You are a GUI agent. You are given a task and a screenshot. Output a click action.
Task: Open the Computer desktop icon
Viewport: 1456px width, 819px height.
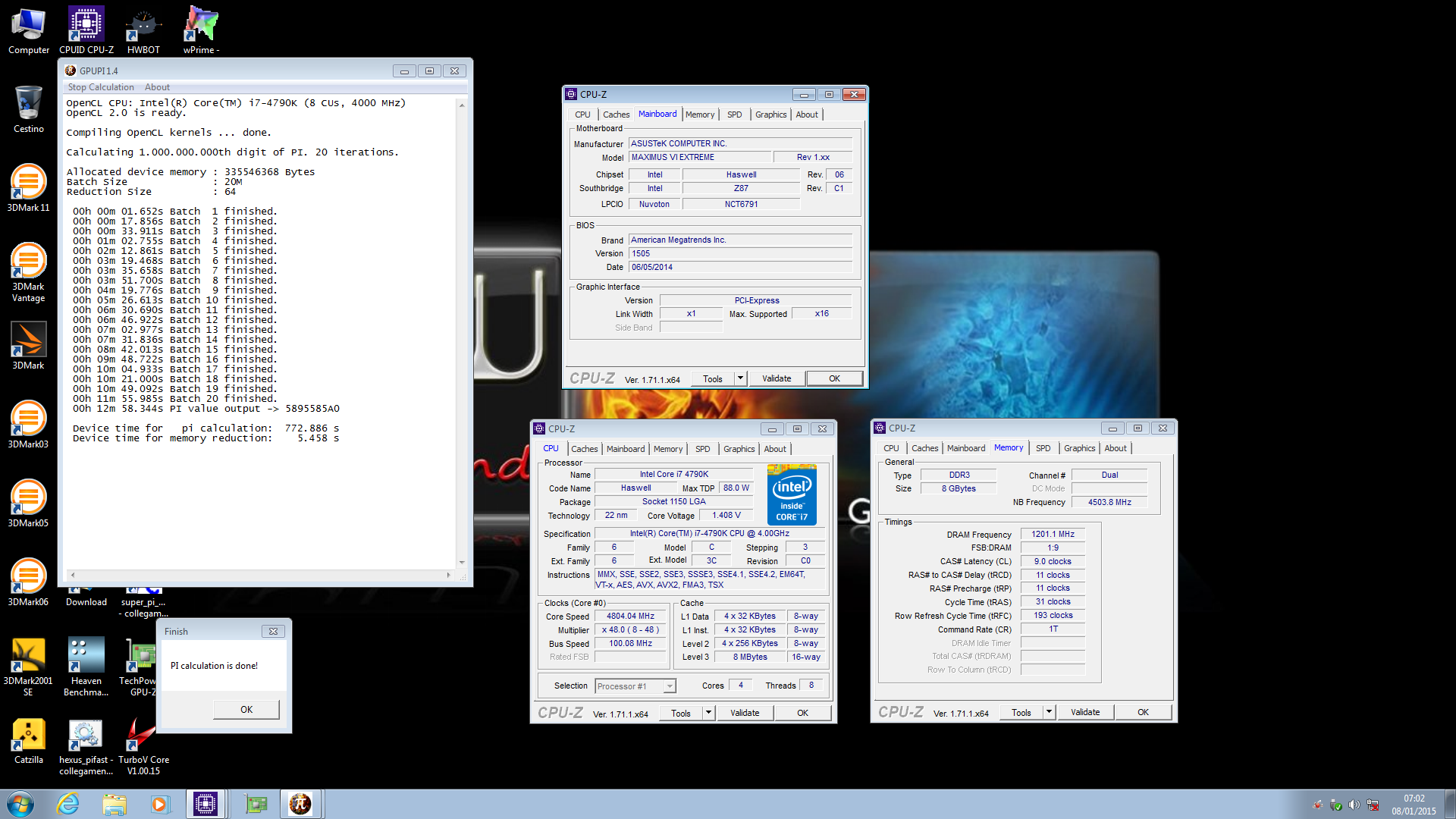pyautogui.click(x=29, y=30)
